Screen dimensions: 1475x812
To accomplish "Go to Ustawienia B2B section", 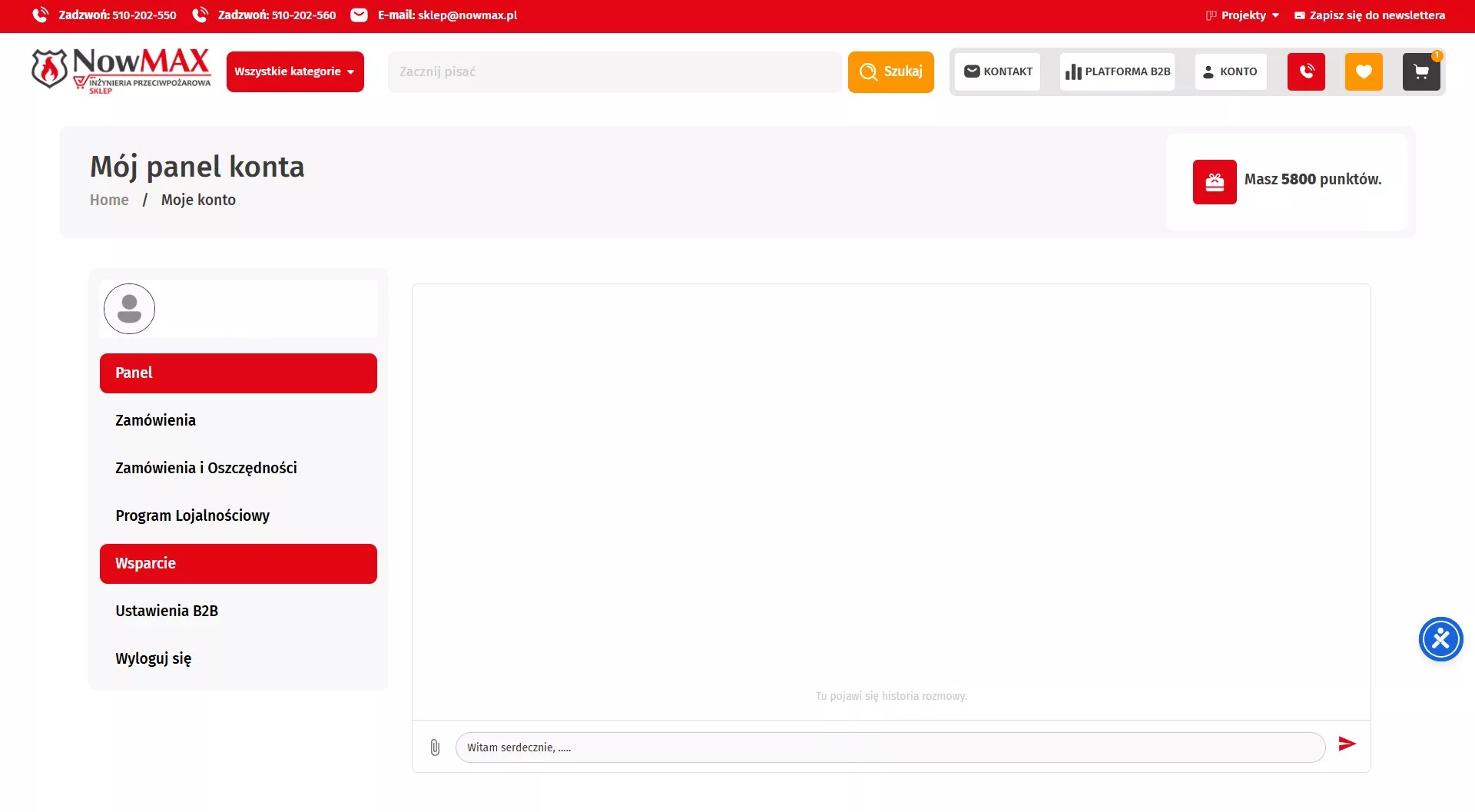I will click(x=167, y=611).
